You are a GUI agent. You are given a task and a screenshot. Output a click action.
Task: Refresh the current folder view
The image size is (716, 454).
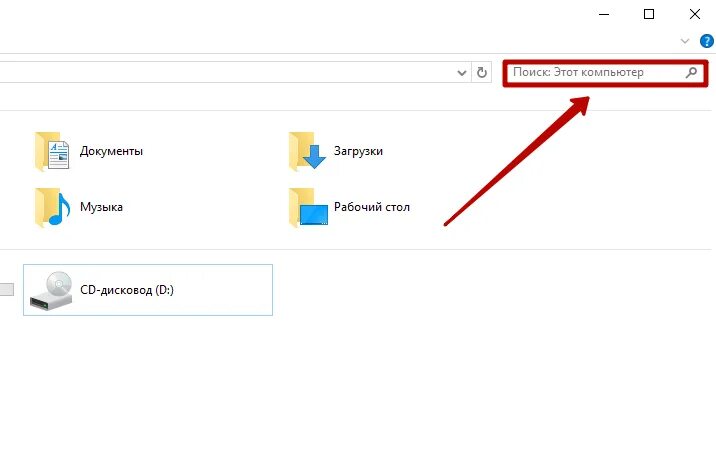[x=481, y=72]
